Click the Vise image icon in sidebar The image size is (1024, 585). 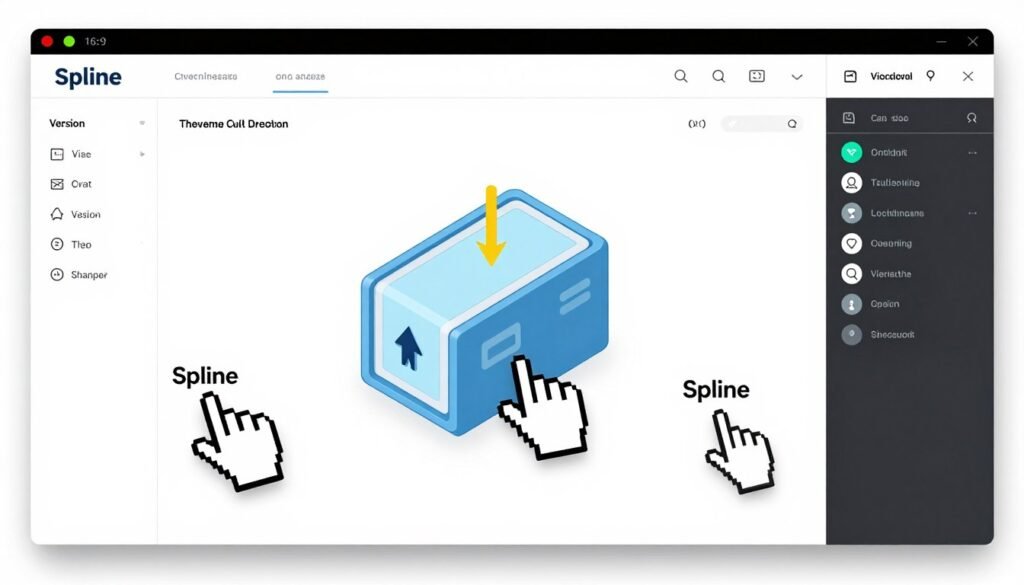[57, 154]
